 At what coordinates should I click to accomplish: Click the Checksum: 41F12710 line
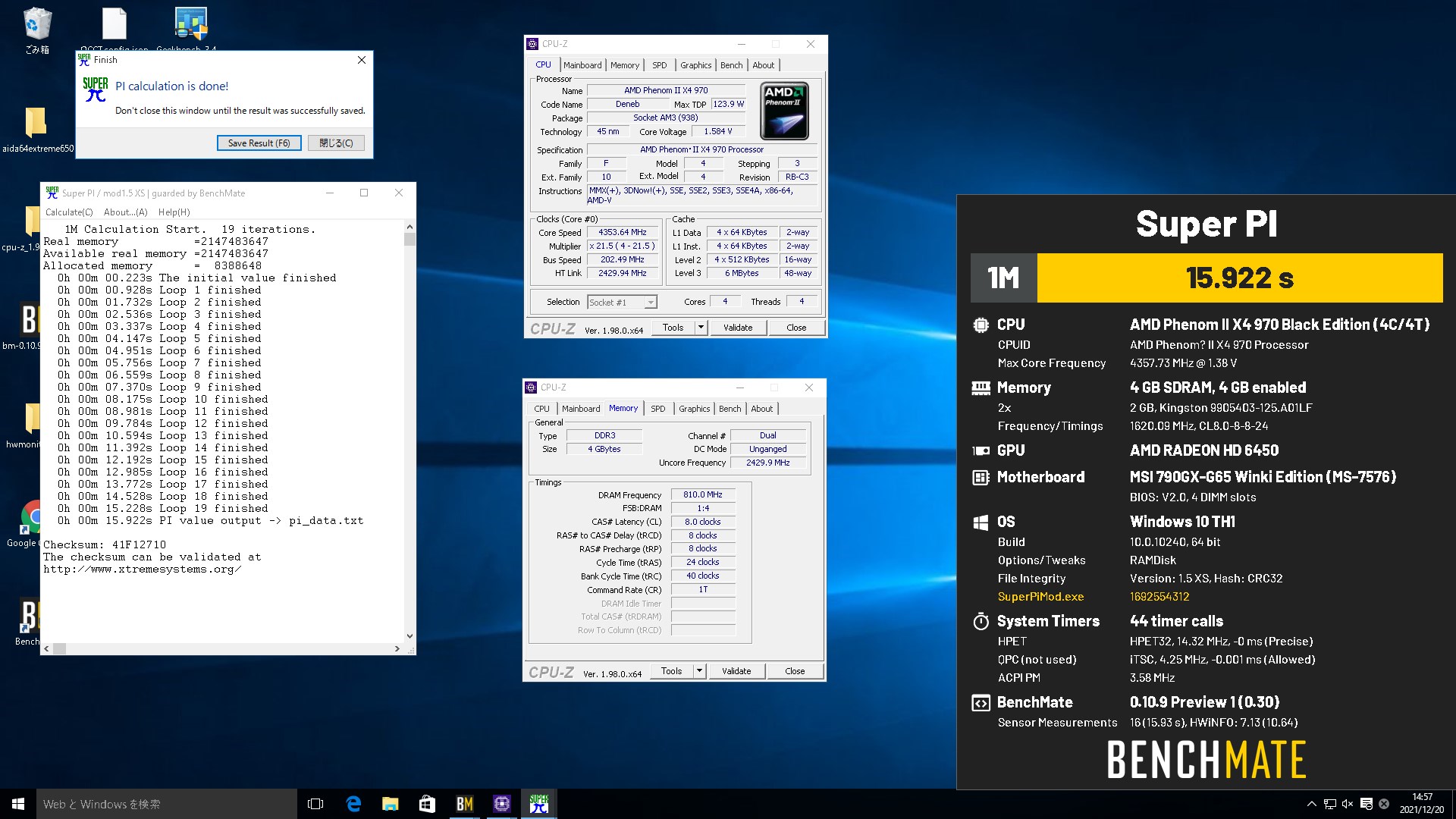coord(105,544)
